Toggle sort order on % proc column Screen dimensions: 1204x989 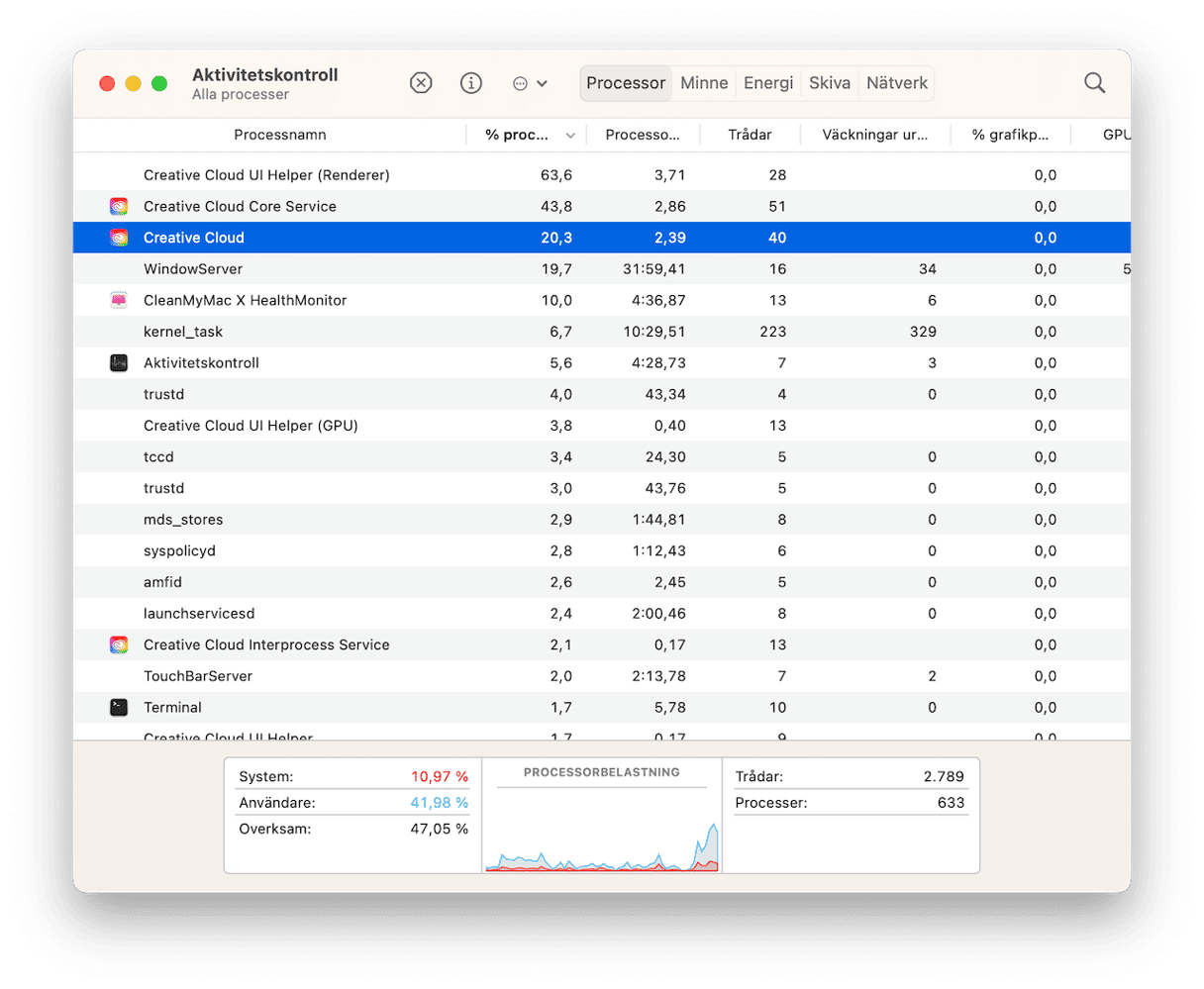point(526,135)
